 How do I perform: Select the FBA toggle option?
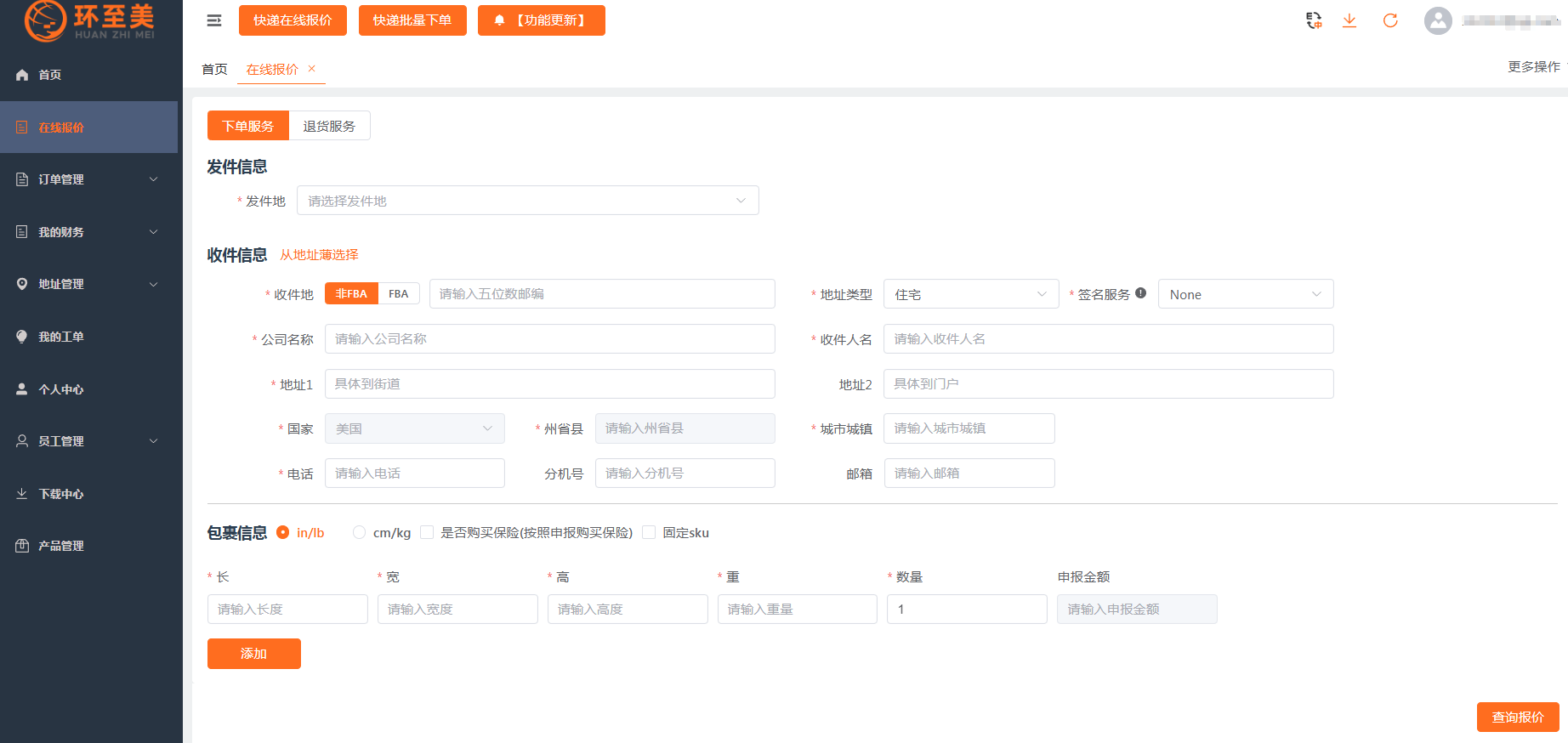[x=399, y=293]
